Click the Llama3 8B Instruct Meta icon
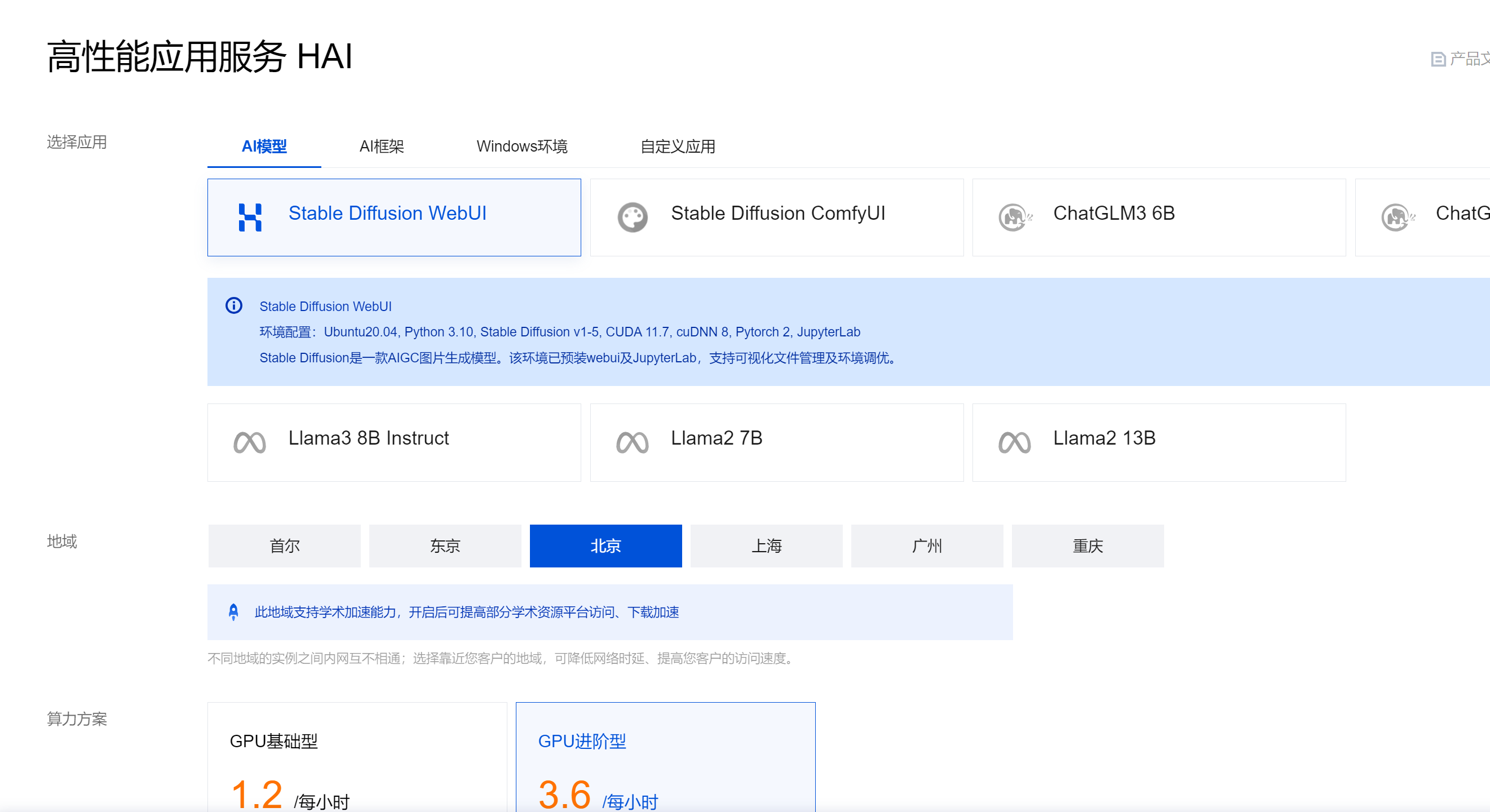 pos(249,443)
